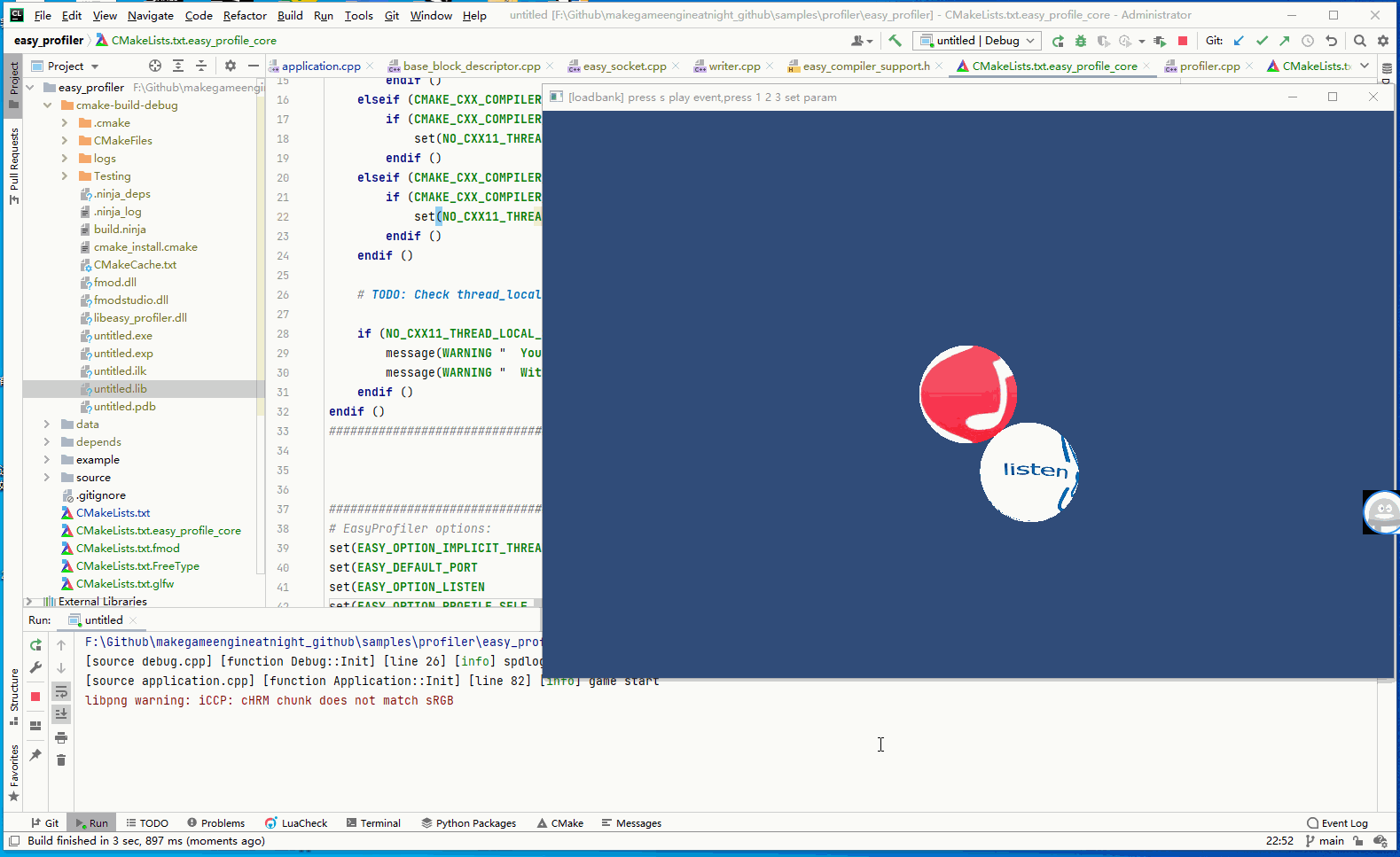Open the Python Packages tool window

click(469, 823)
